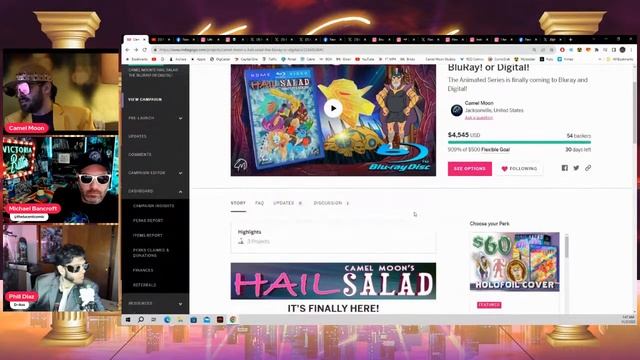Click the browser Back arrow
Screen dimensions: 640x360
[x=127, y=50]
